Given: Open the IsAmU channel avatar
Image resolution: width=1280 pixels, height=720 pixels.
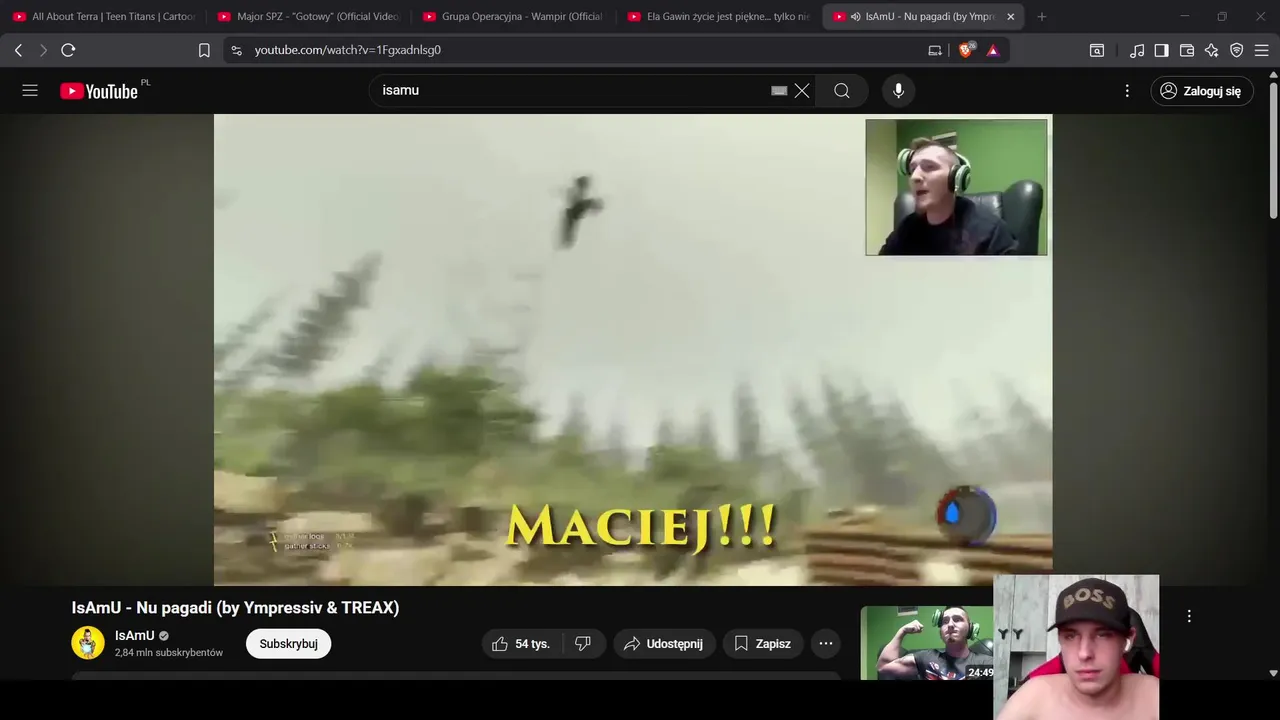Looking at the screenshot, I should tap(88, 643).
